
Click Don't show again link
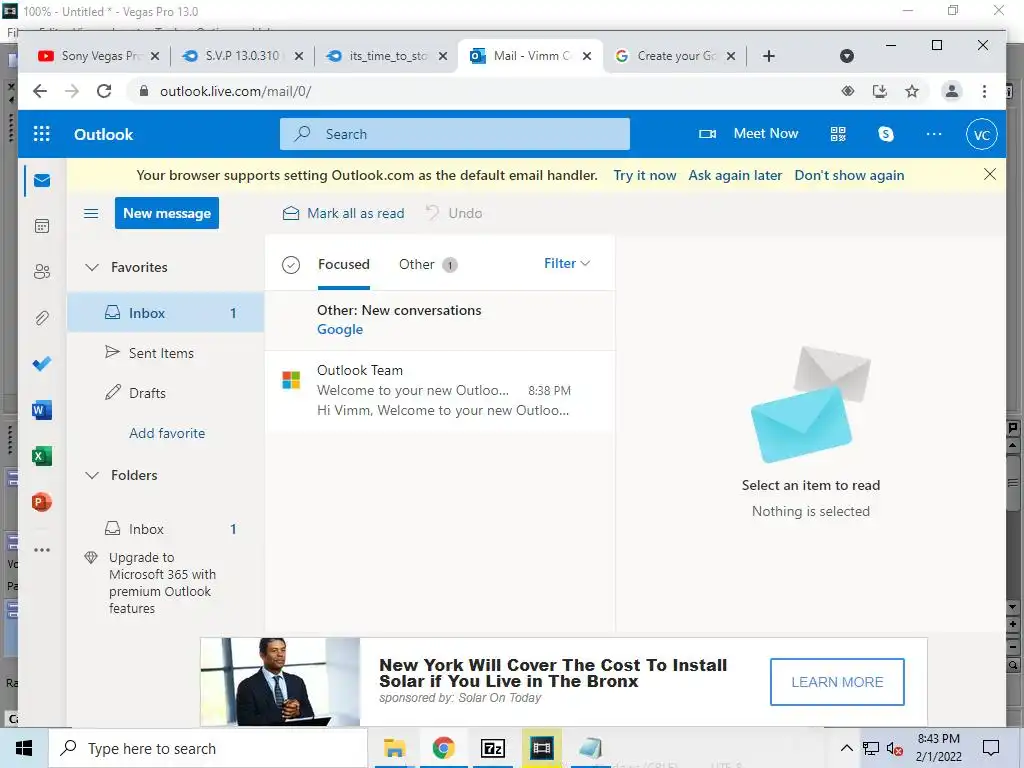[849, 175]
